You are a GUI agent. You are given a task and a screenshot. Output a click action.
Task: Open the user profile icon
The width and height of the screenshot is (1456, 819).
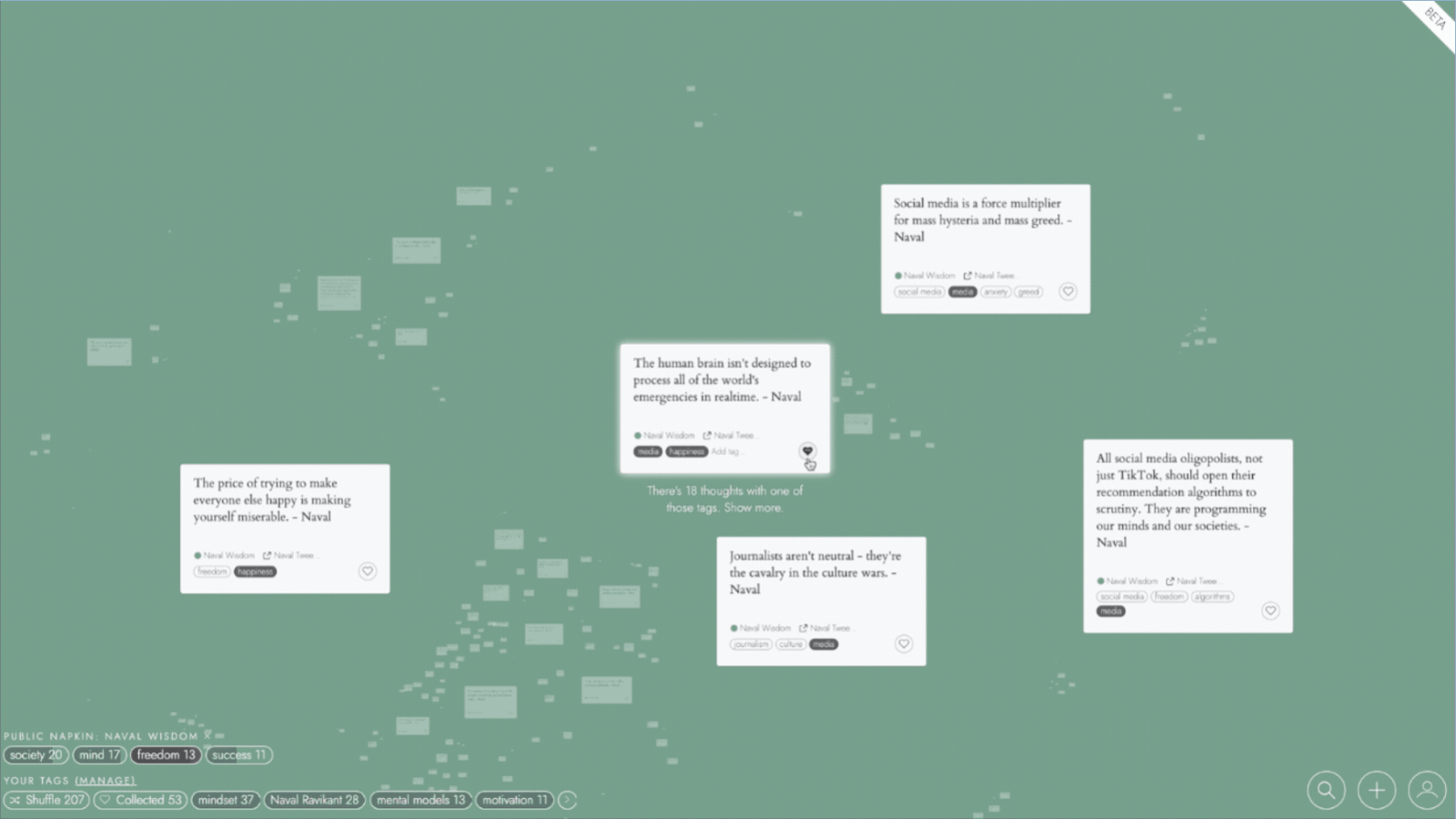1427,790
